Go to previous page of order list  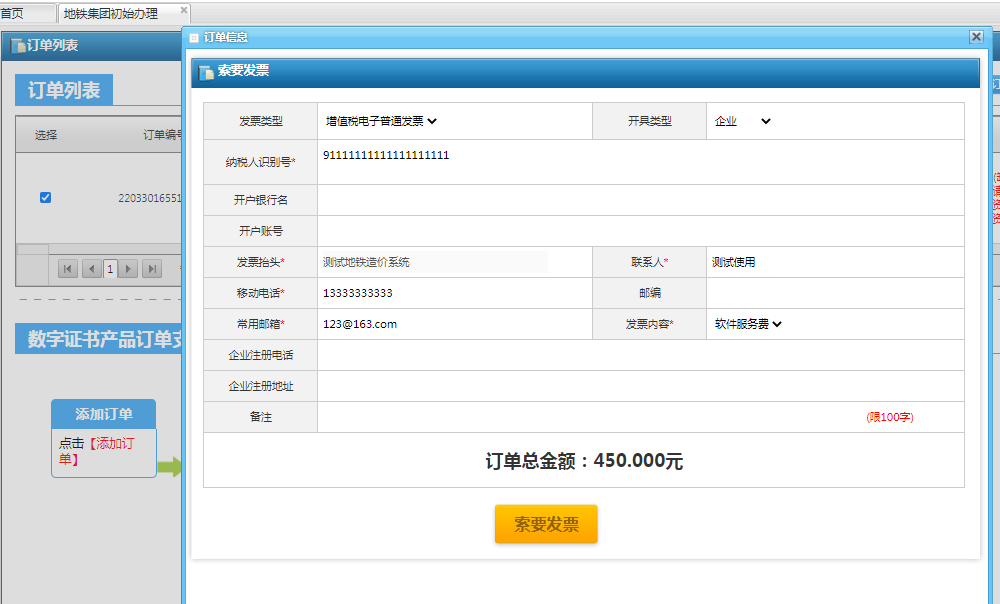pyautogui.click(x=90, y=268)
